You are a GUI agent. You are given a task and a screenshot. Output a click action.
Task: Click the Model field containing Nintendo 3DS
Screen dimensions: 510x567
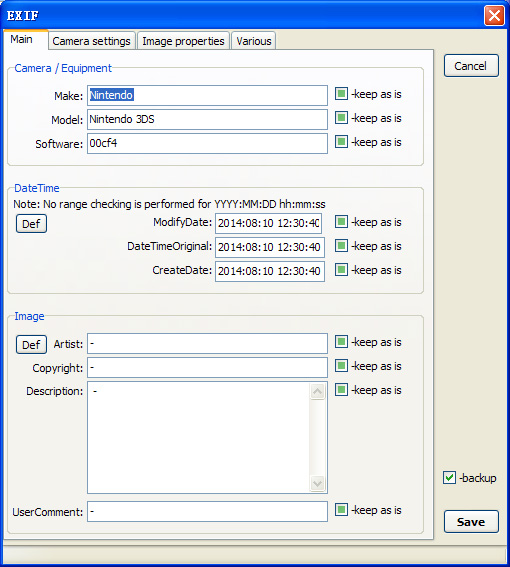(x=207, y=119)
